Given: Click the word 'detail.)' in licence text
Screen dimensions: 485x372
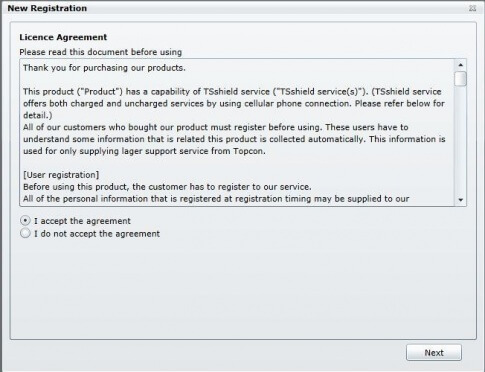Looking at the screenshot, I should pyautogui.click(x=38, y=115).
